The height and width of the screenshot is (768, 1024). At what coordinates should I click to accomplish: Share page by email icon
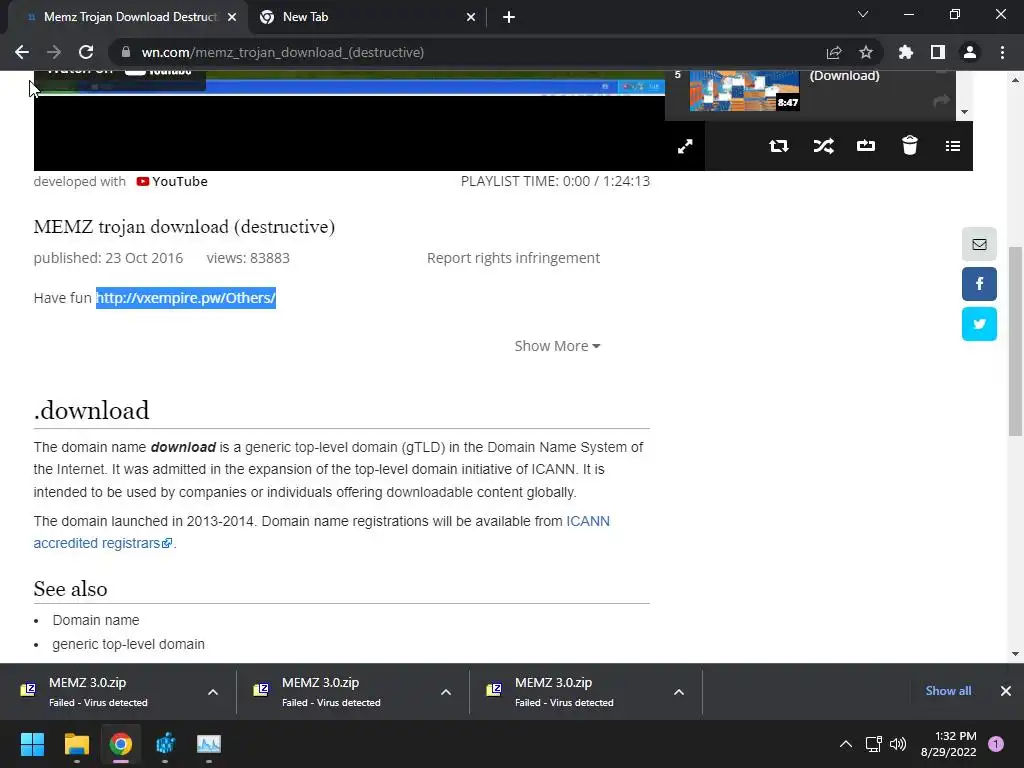979,244
